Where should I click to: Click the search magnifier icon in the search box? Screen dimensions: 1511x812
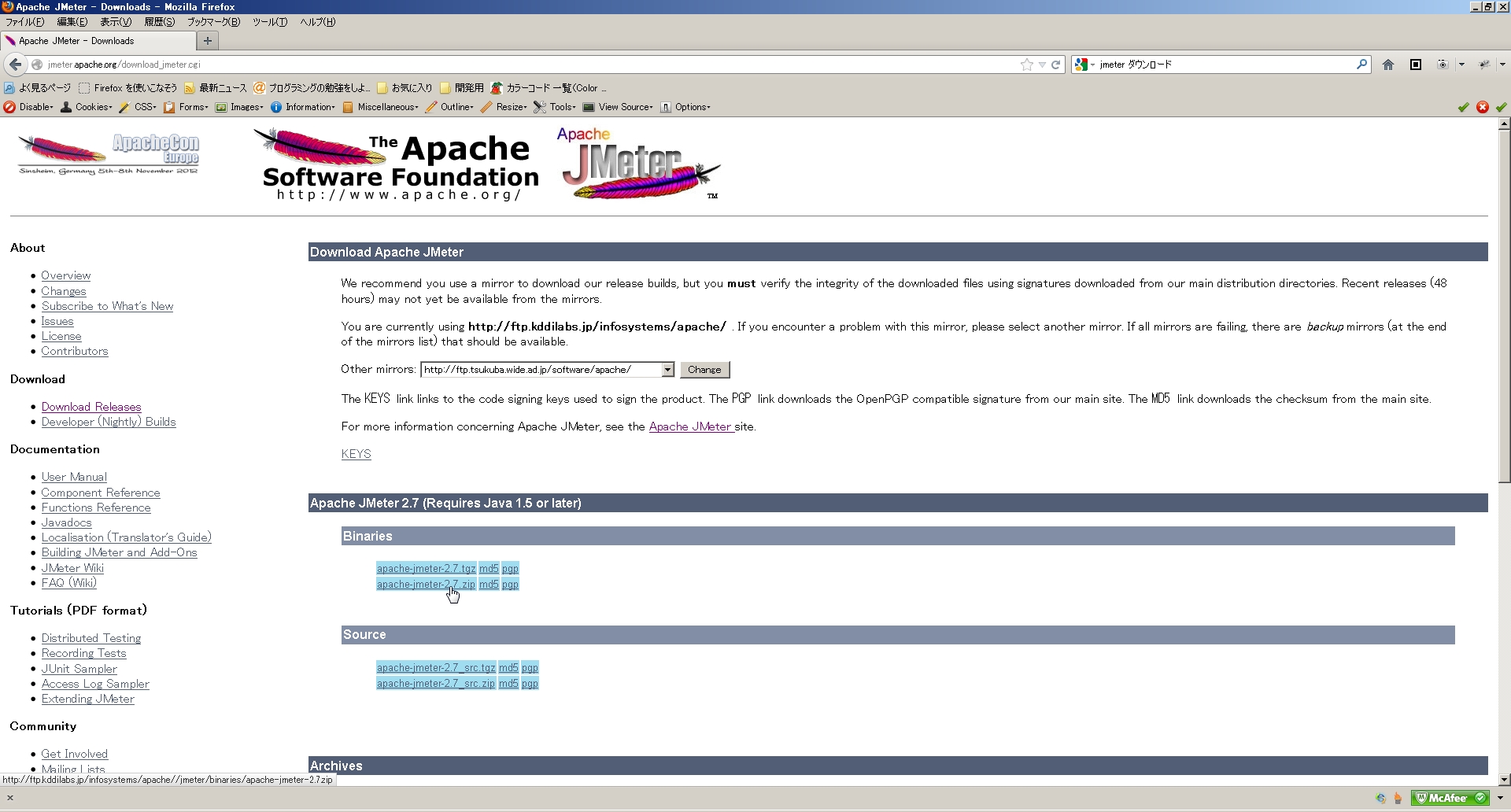(1361, 65)
